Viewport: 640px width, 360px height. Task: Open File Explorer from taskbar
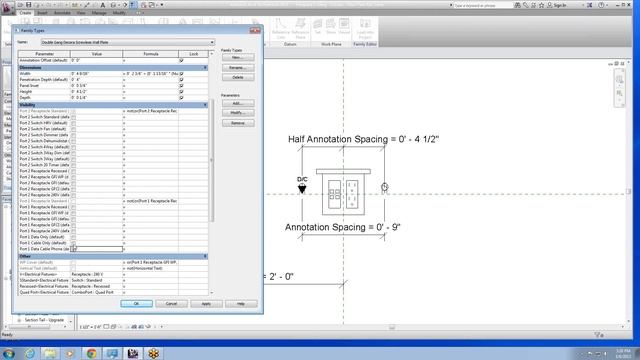point(50,353)
